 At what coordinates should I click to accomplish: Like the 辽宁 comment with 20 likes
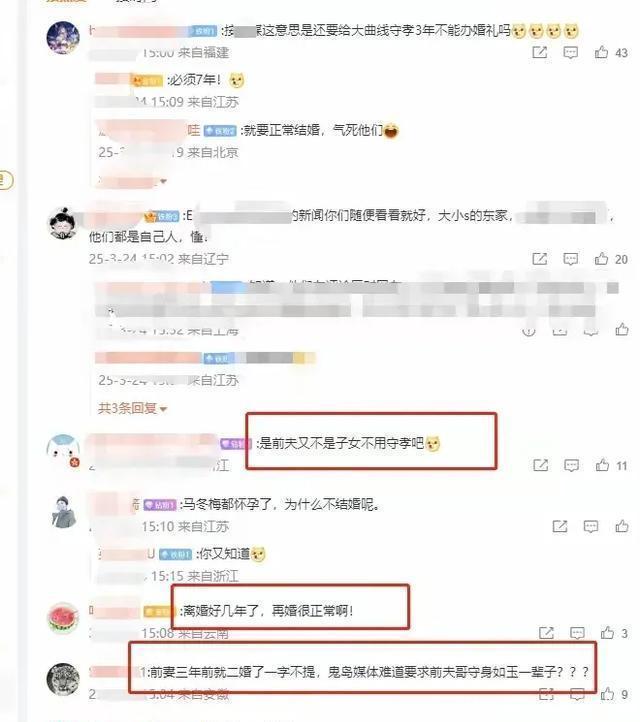coord(601,258)
